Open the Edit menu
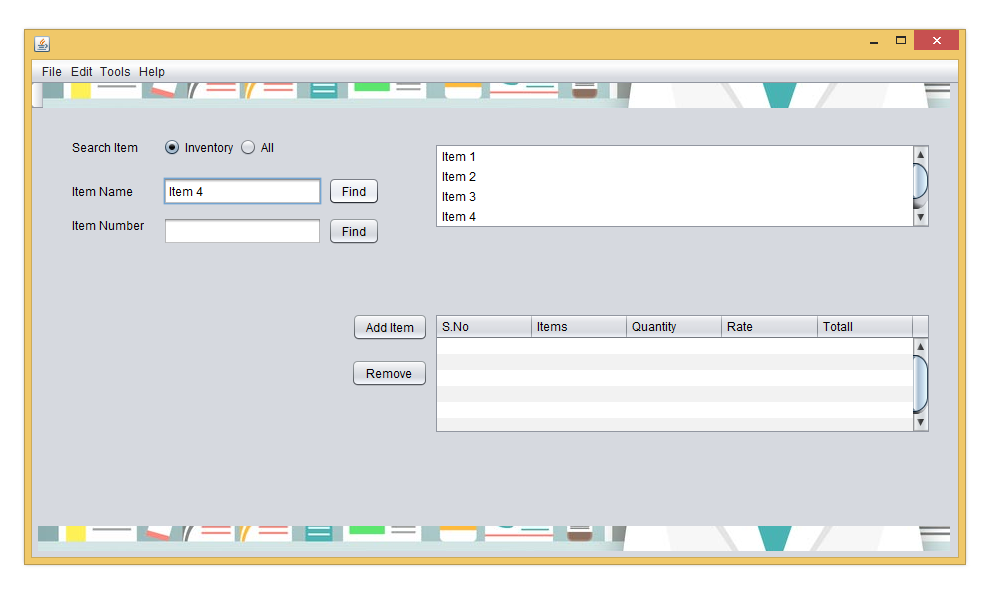991x597 pixels. pos(81,71)
